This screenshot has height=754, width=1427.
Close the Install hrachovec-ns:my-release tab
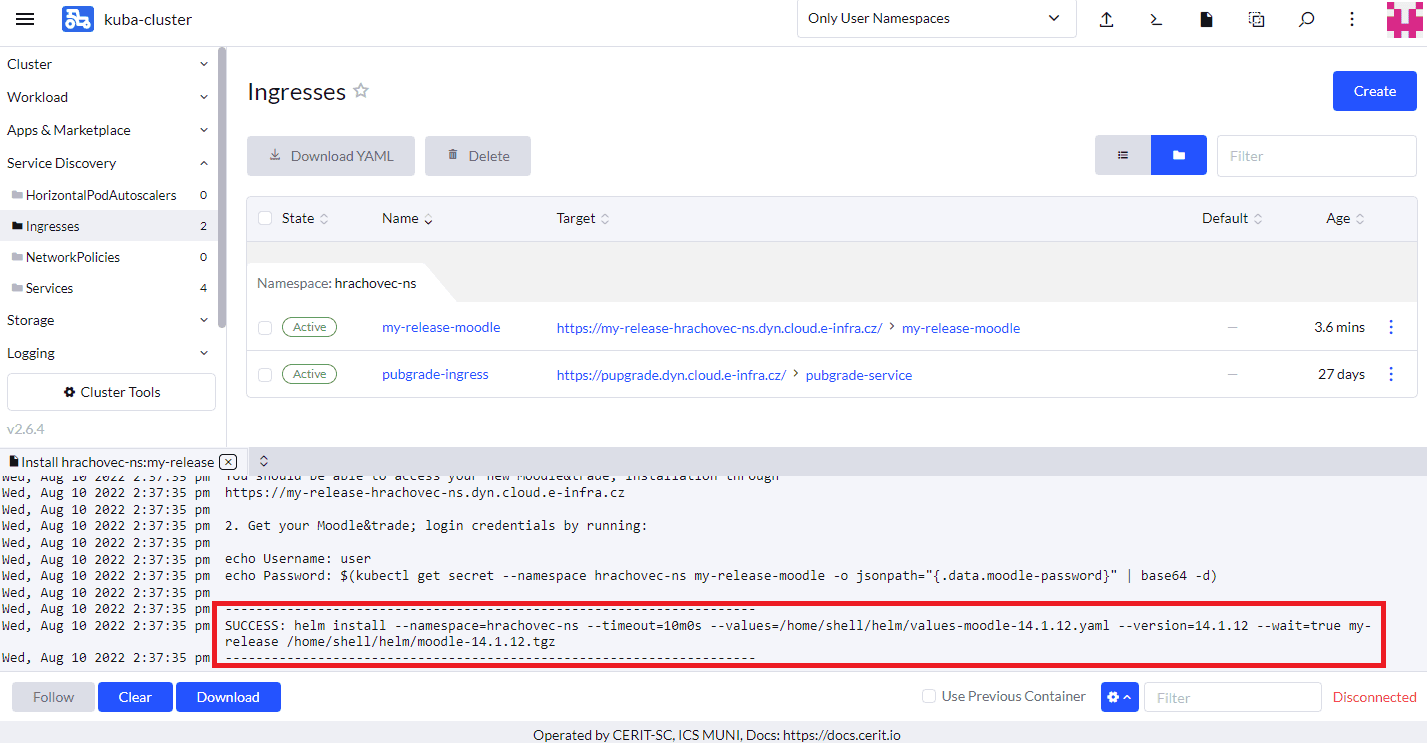coord(228,461)
